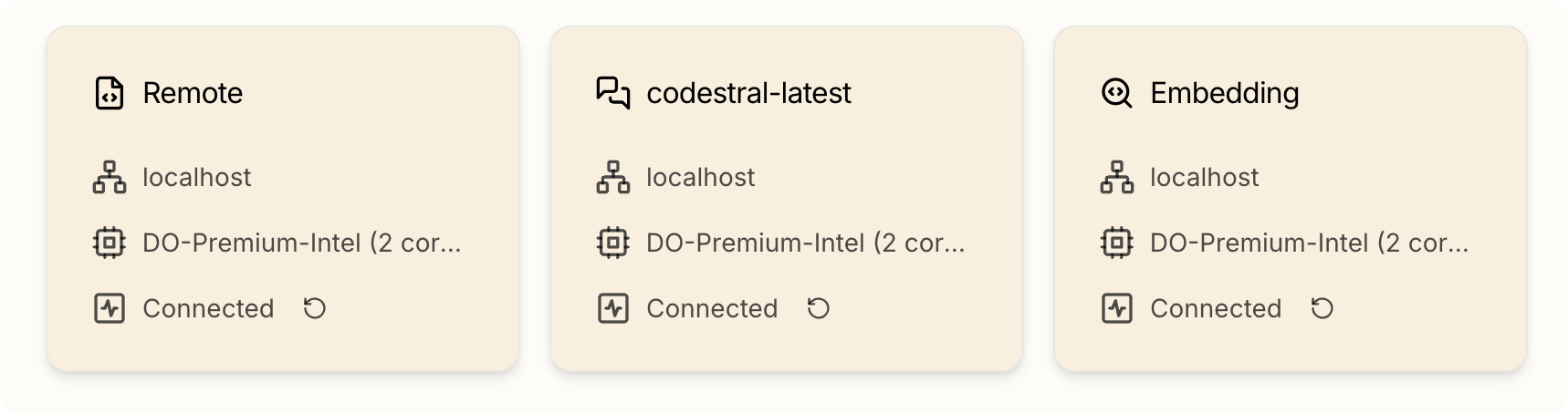Click the chat bubbles icon beside codestral-latest
Viewport: 1568px width, 414px height.
pos(613,93)
